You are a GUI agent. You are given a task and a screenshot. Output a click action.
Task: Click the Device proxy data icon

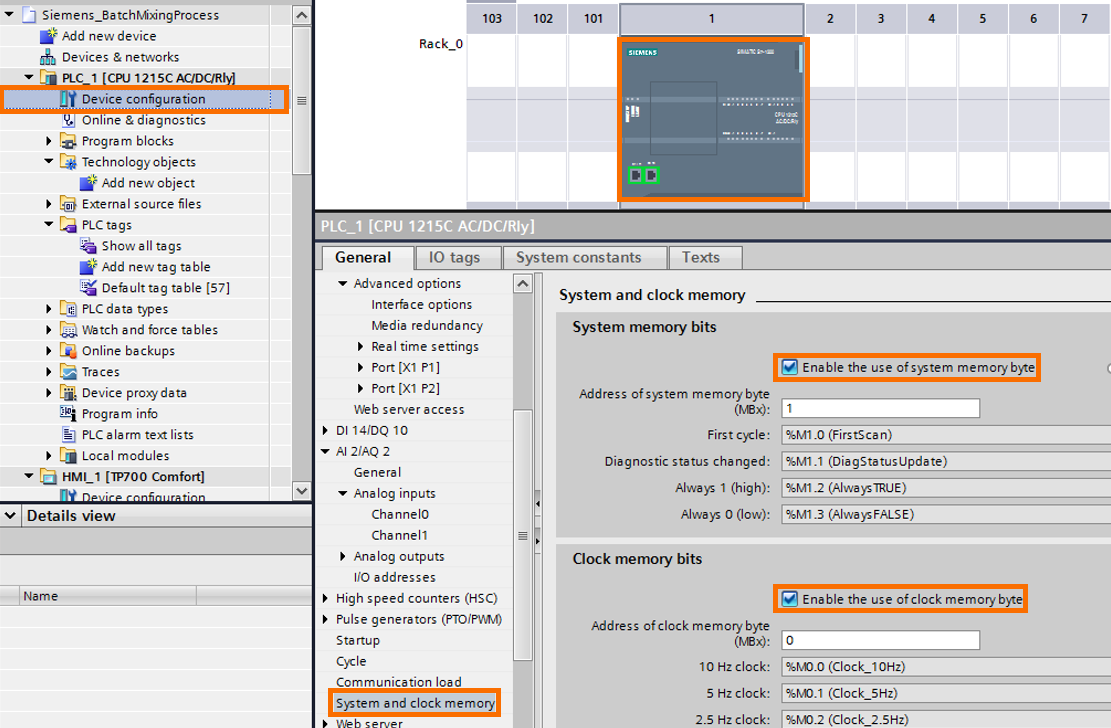coord(68,392)
